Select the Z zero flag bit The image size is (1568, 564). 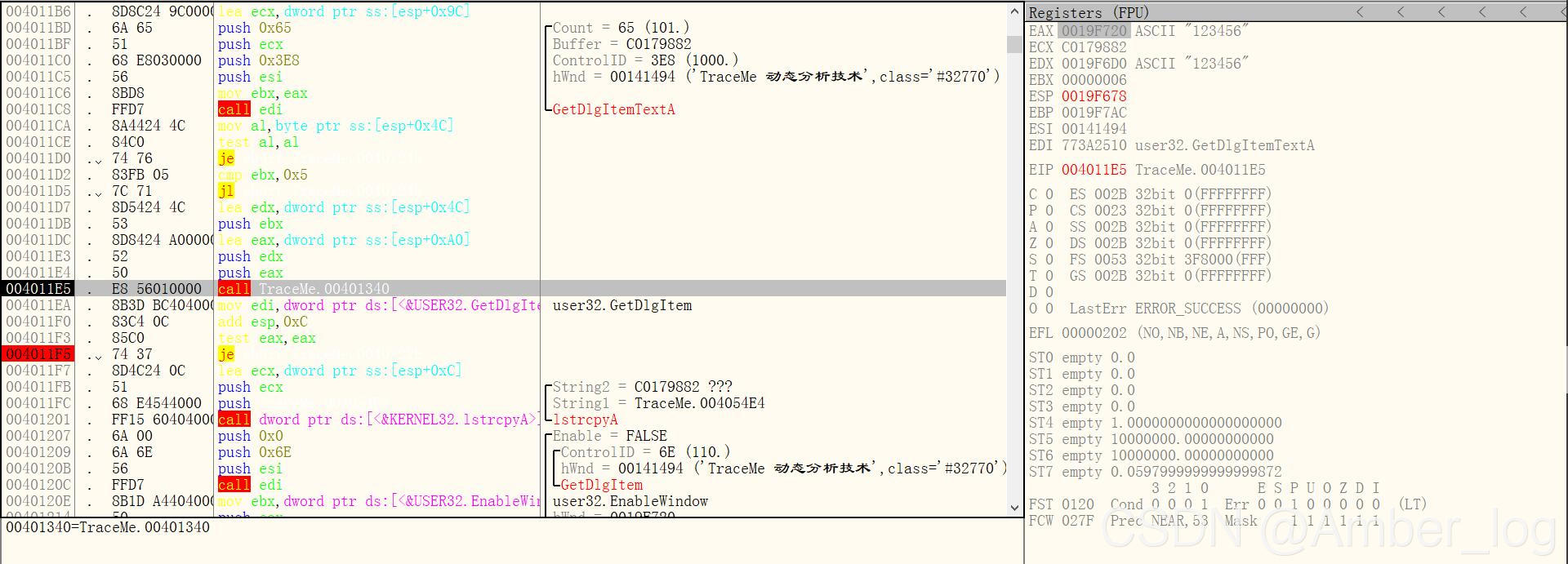coord(1049,243)
